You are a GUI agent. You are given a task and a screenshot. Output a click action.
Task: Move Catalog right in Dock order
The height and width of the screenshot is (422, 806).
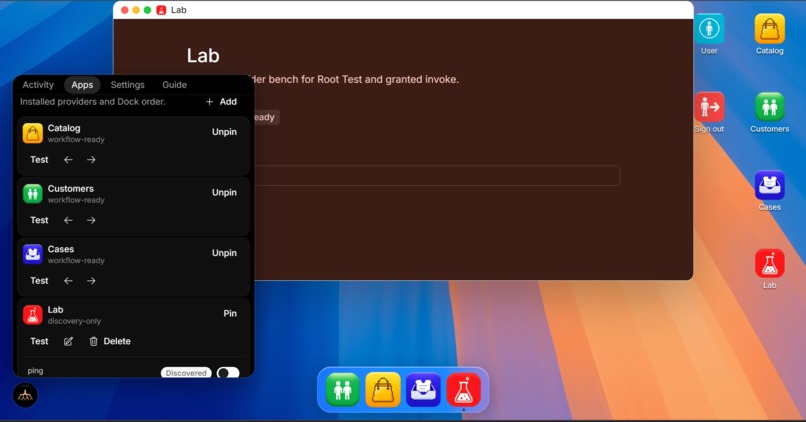click(91, 160)
